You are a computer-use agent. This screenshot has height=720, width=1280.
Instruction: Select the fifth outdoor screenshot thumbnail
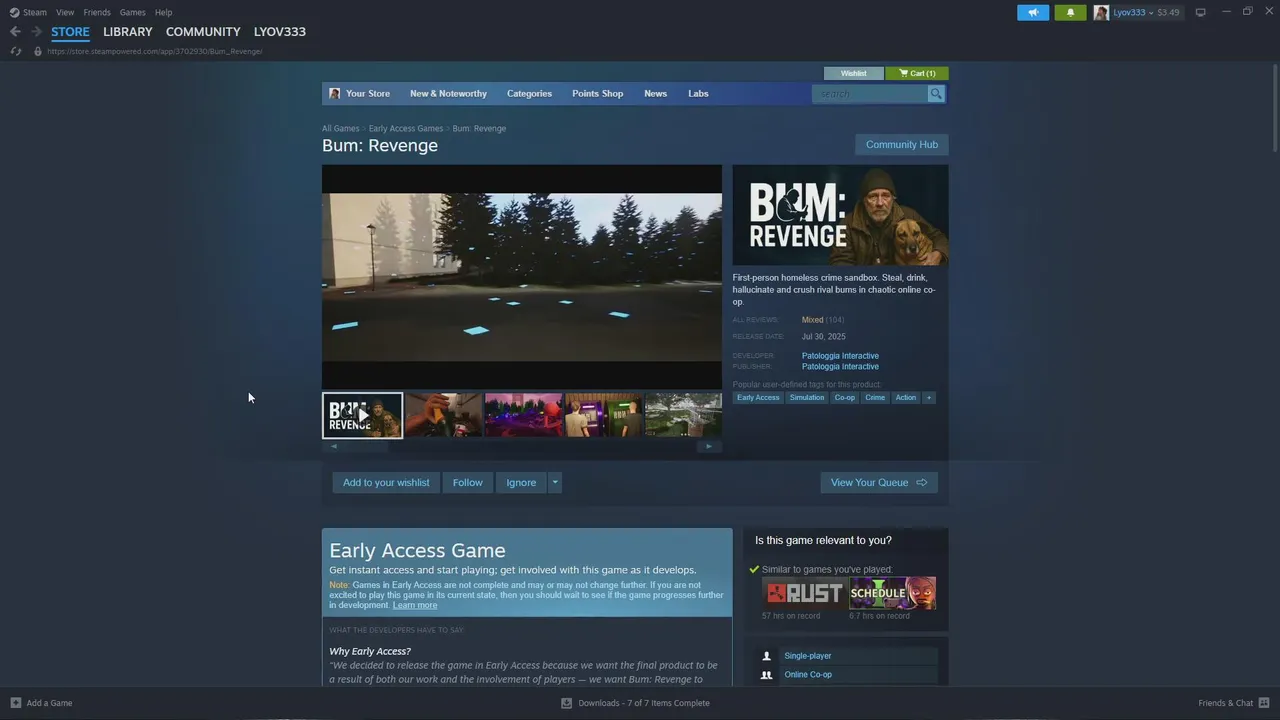(683, 415)
